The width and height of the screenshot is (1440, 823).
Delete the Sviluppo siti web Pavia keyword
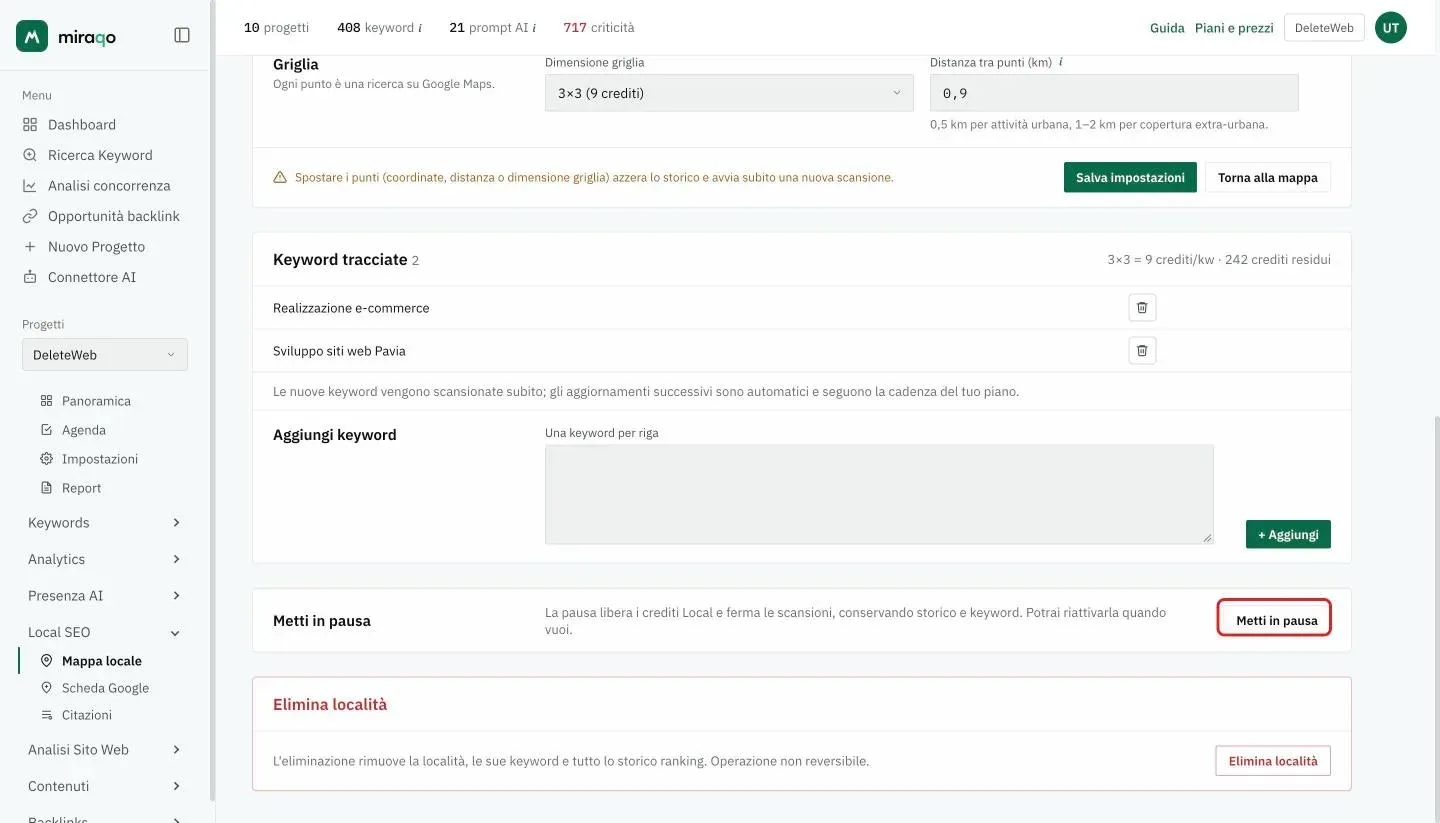click(1142, 351)
